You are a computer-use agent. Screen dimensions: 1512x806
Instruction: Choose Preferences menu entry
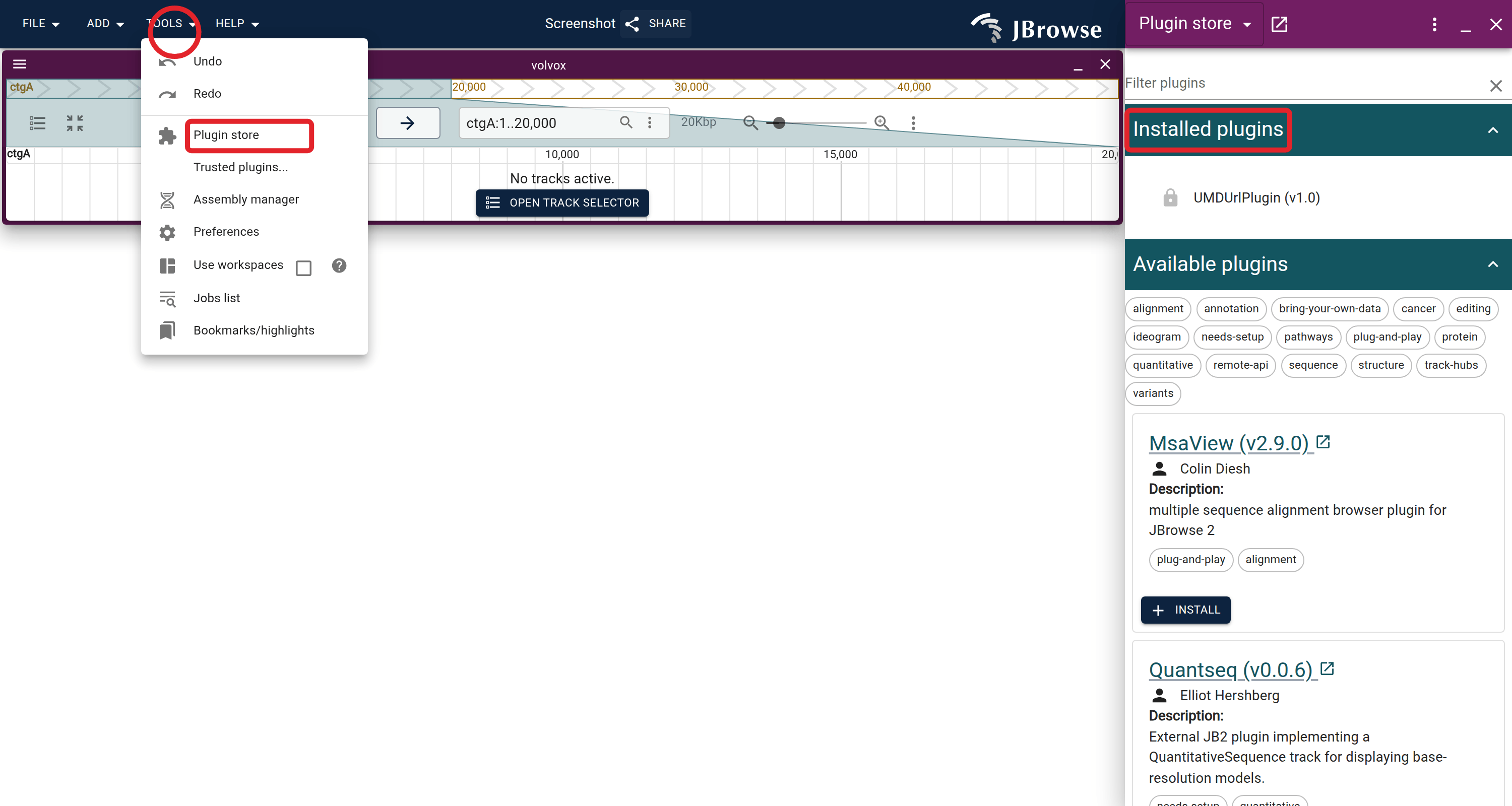pyautogui.click(x=254, y=232)
